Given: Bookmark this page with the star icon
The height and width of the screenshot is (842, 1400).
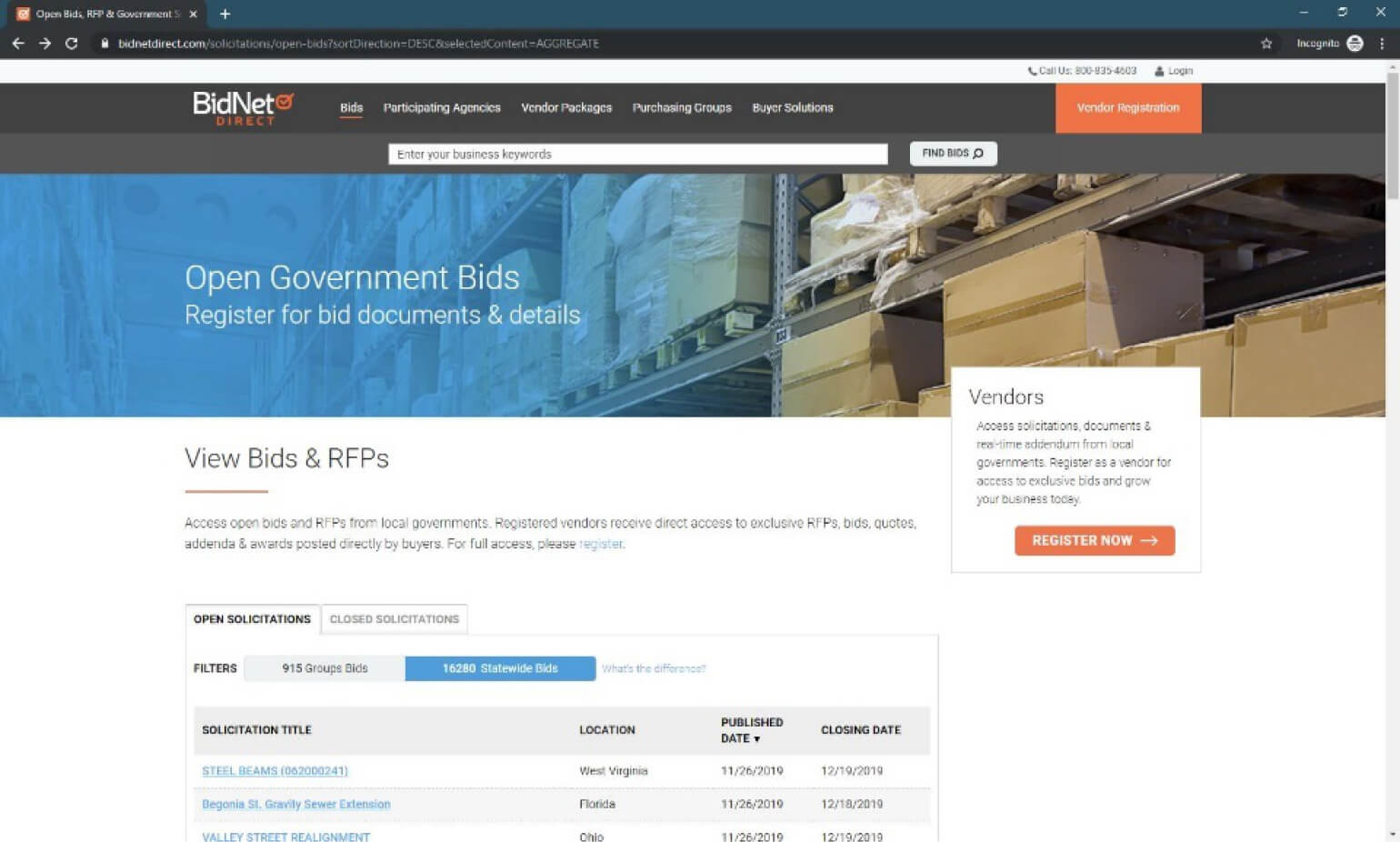Looking at the screenshot, I should 1266,43.
